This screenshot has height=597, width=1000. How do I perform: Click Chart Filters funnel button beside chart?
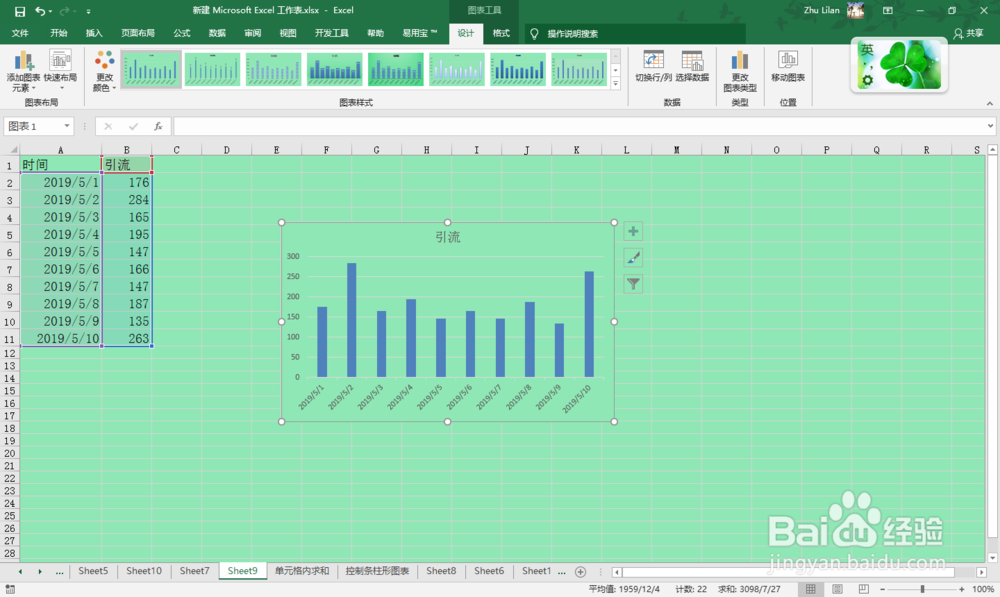point(633,284)
